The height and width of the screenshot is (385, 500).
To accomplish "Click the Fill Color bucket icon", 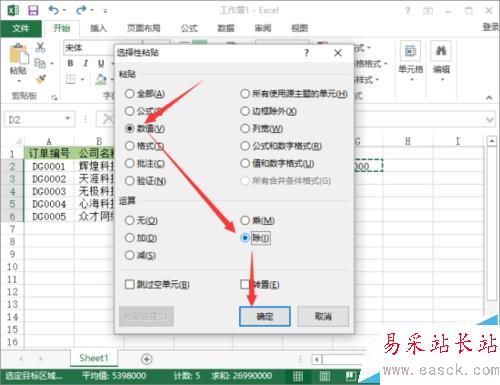I will pos(101,79).
